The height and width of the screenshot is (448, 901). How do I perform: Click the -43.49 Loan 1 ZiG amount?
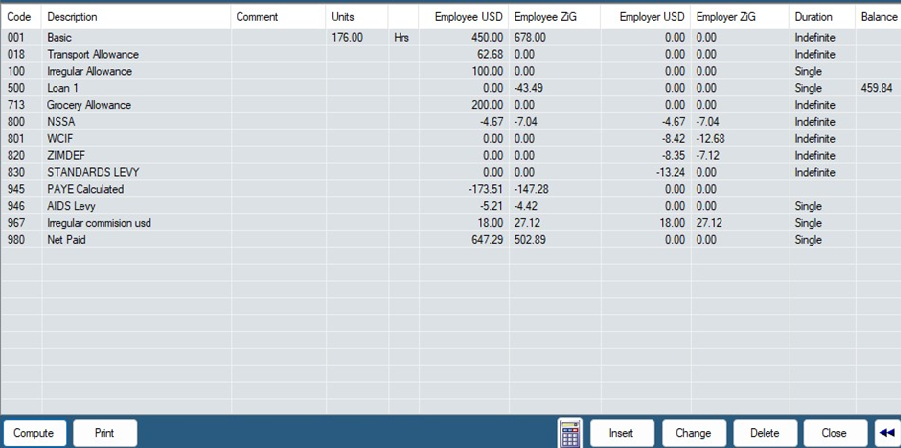pyautogui.click(x=529, y=88)
